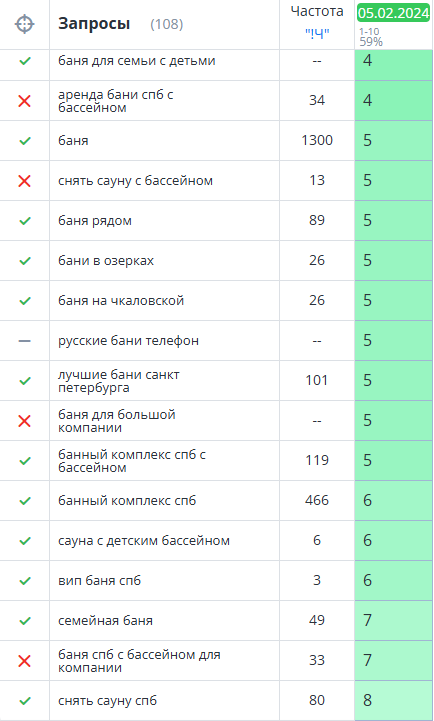Click position cell 8 for 'снять сауну спб'

(394, 700)
